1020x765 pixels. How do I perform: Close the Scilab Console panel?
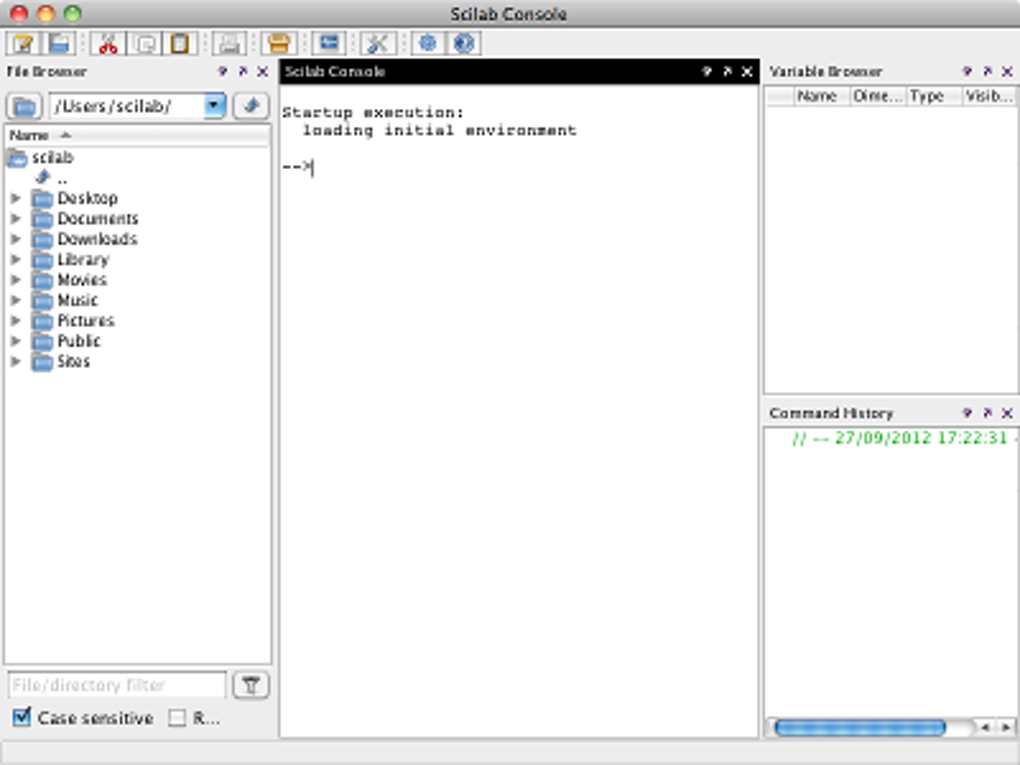[x=747, y=72]
